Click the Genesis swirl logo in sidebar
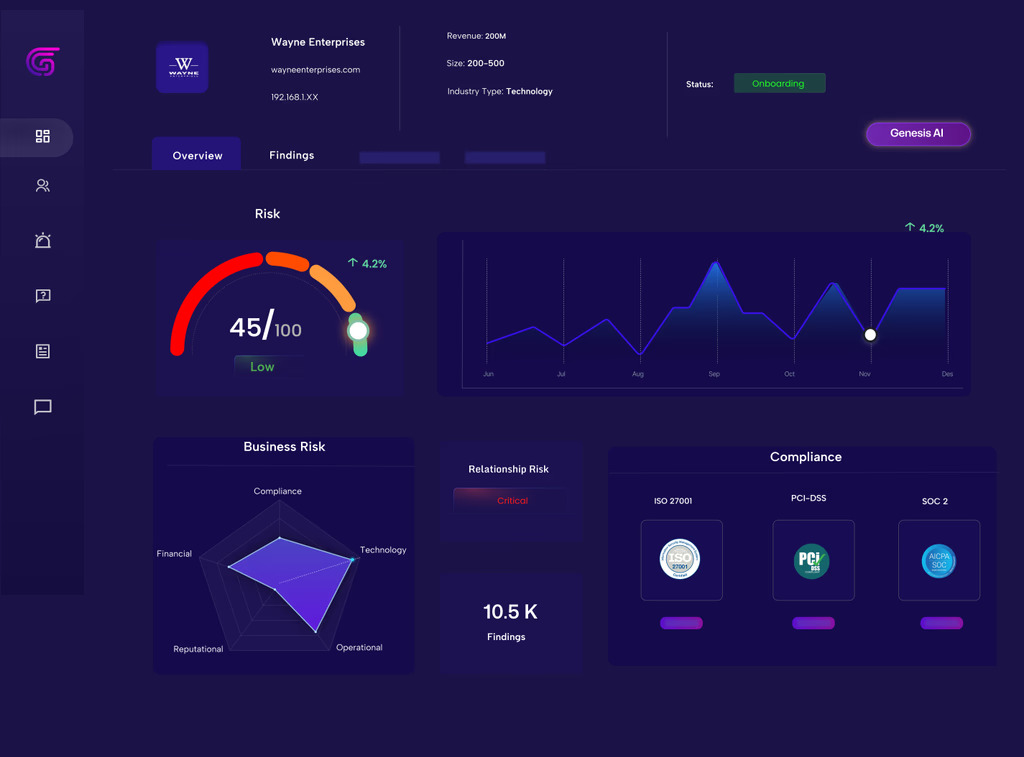This screenshot has height=757, width=1024. tap(43, 62)
